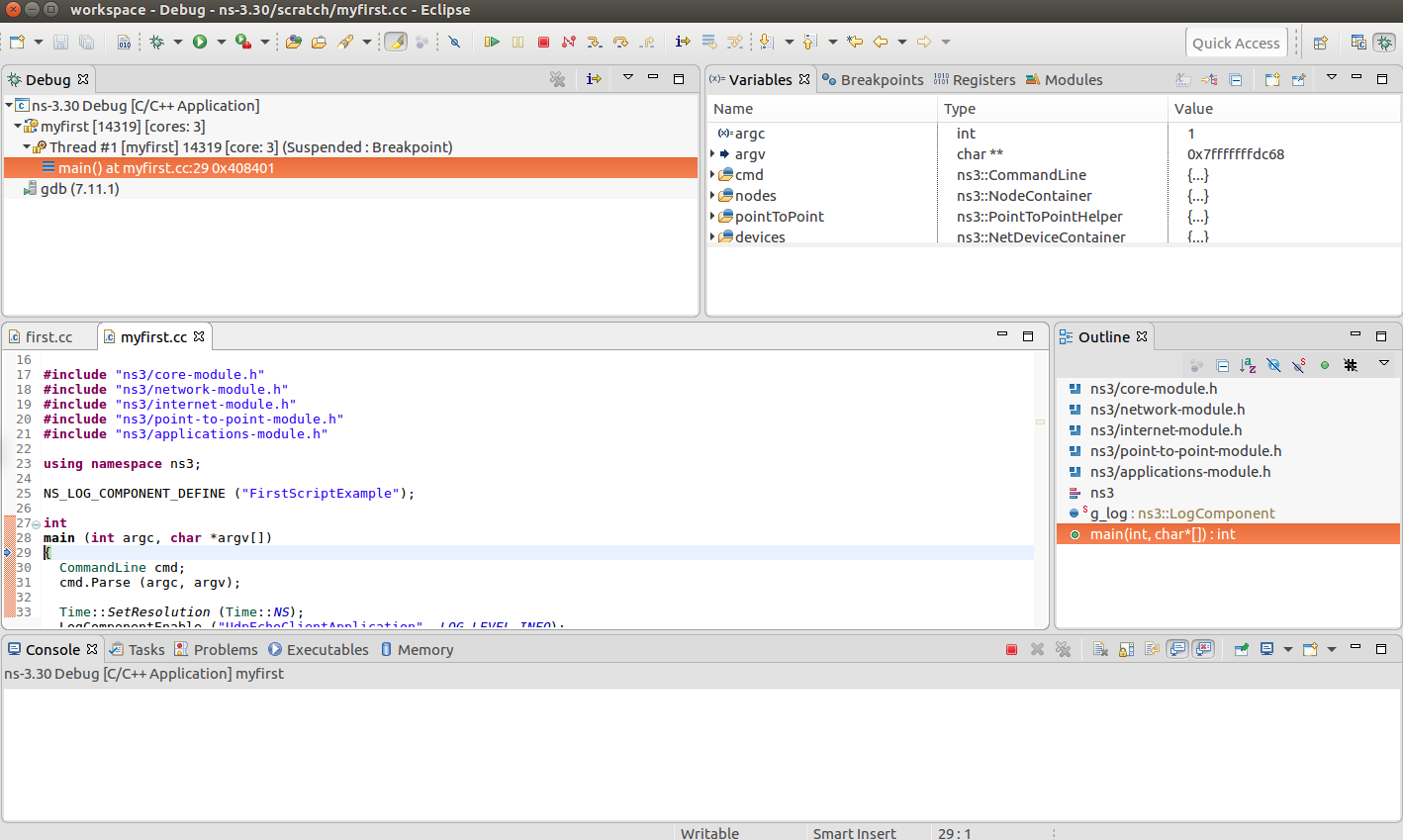
Task: Select the Step Into icon
Action: point(594,42)
